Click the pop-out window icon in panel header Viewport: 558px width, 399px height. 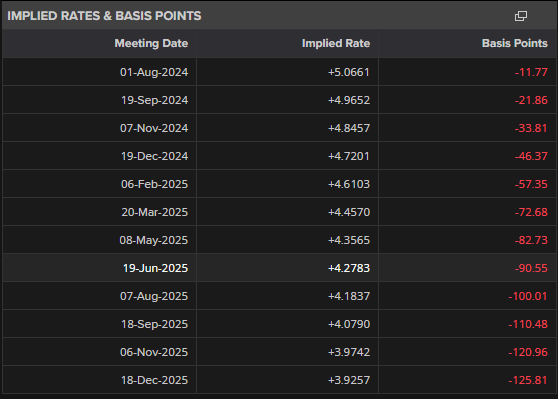(x=521, y=16)
